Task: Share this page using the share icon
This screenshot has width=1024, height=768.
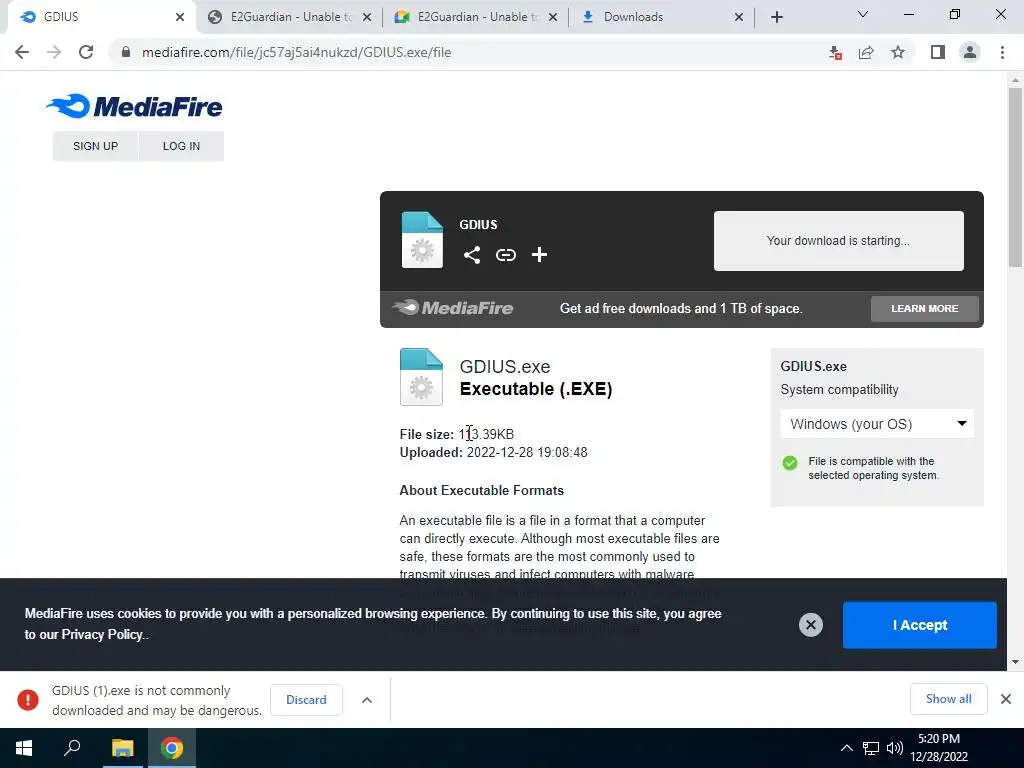Action: coord(866,52)
